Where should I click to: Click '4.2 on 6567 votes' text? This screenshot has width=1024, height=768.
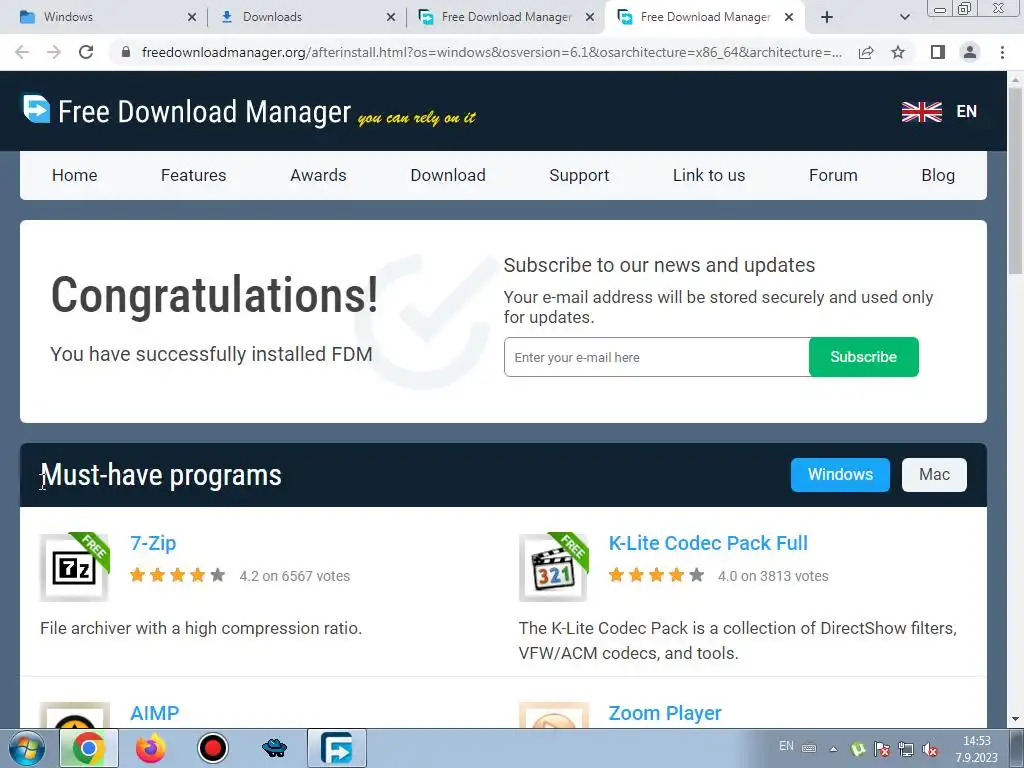(295, 576)
